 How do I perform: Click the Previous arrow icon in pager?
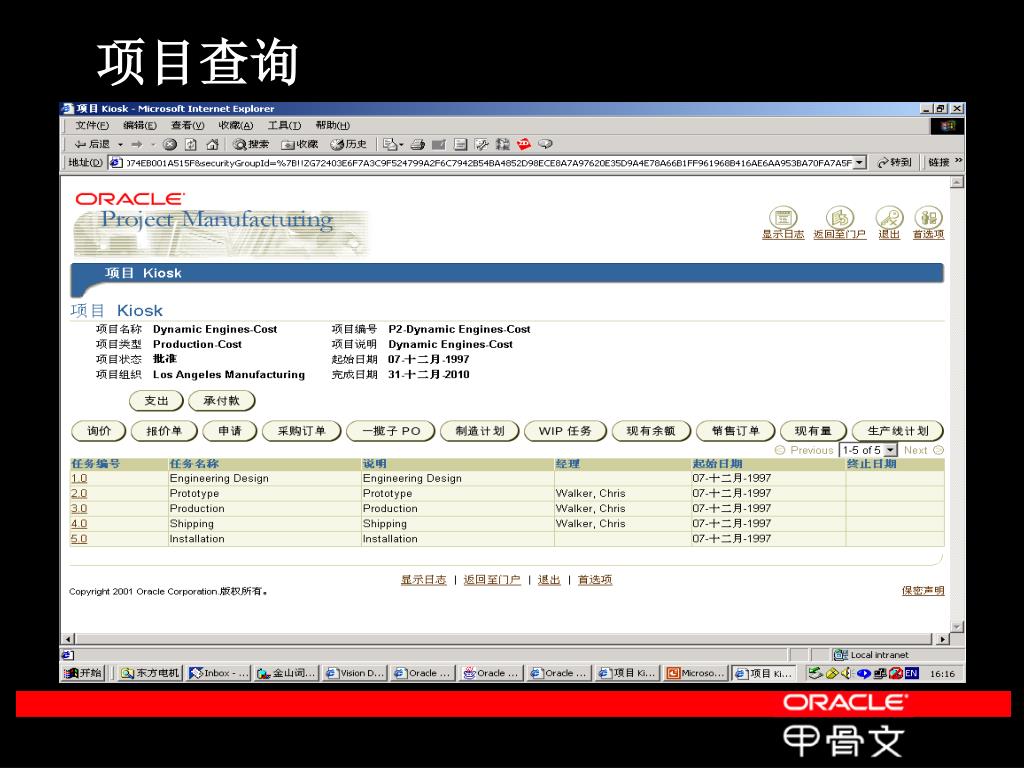[x=780, y=450]
